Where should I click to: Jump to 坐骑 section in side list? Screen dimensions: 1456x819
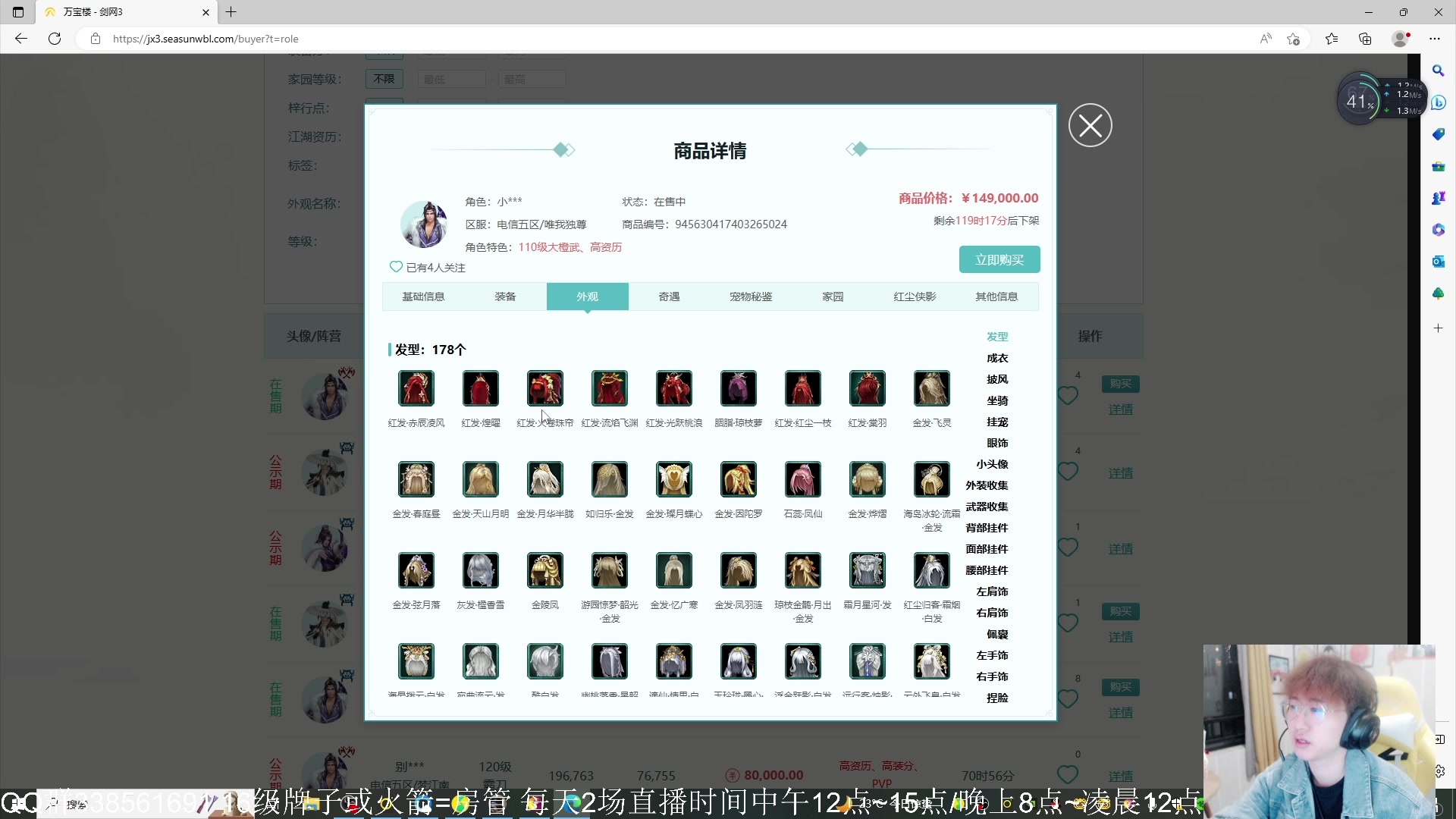click(x=996, y=400)
